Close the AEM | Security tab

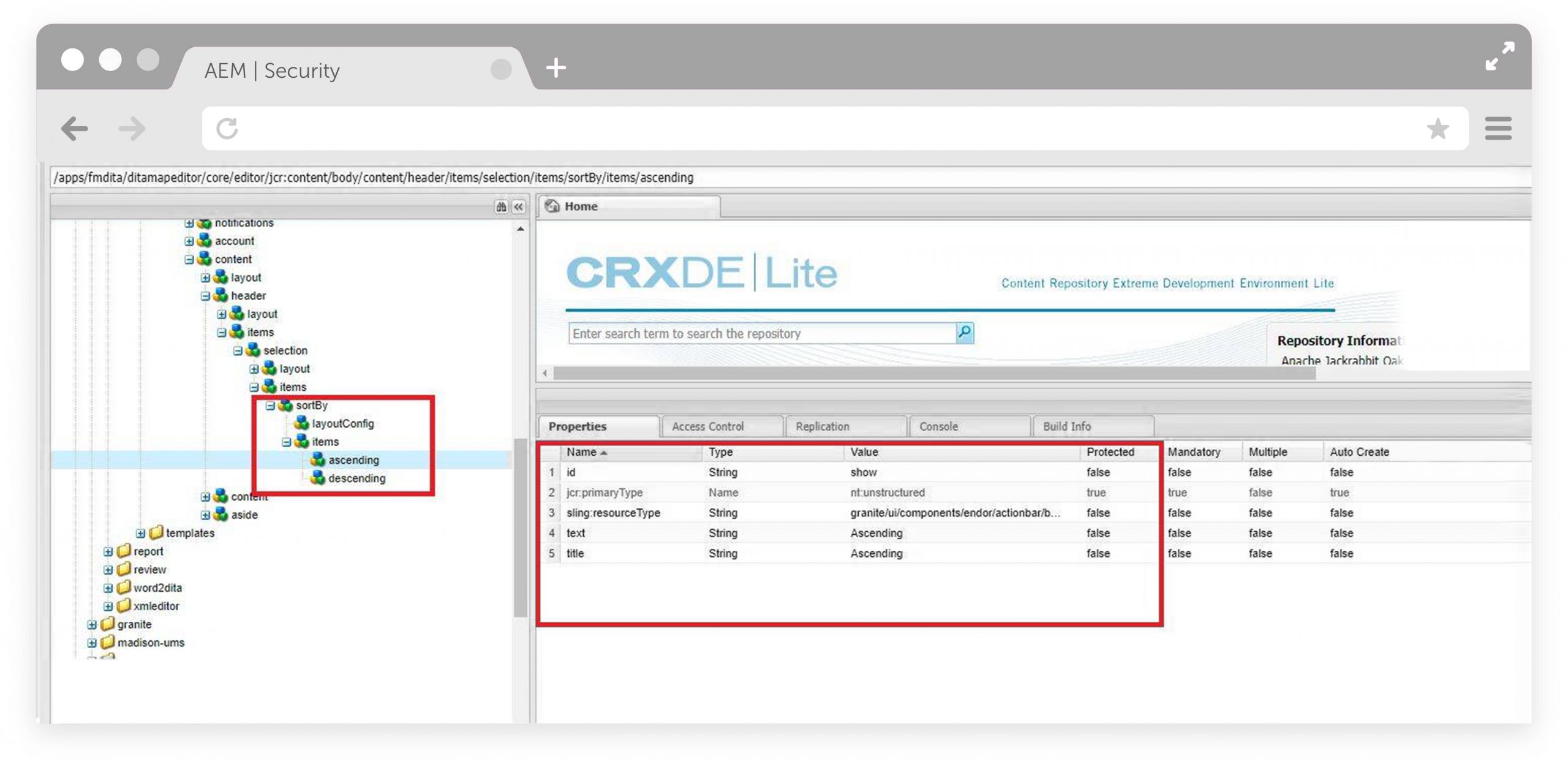tap(501, 69)
